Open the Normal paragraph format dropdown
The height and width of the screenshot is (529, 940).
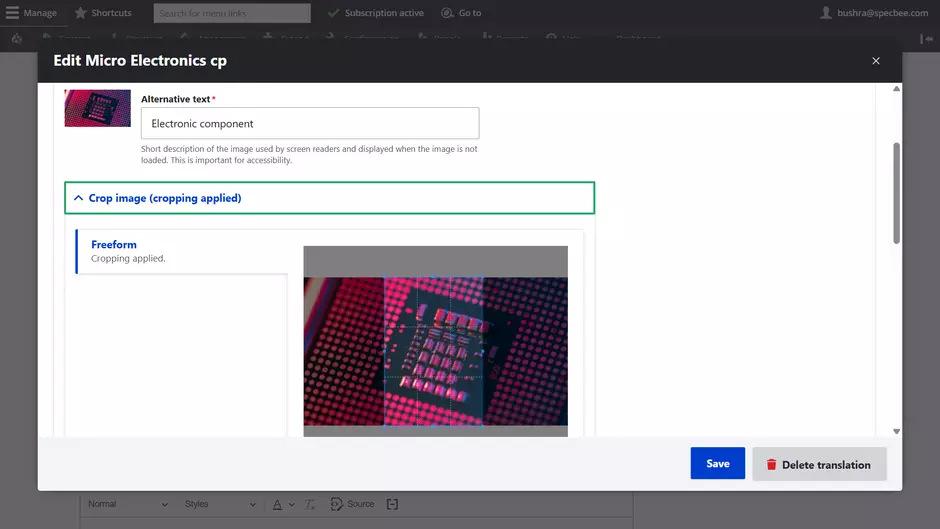(128, 504)
